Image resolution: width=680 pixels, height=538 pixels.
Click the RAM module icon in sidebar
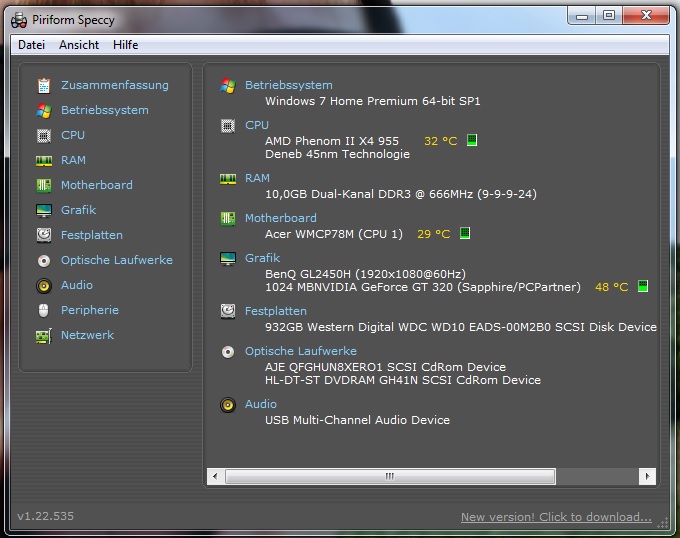[x=43, y=161]
